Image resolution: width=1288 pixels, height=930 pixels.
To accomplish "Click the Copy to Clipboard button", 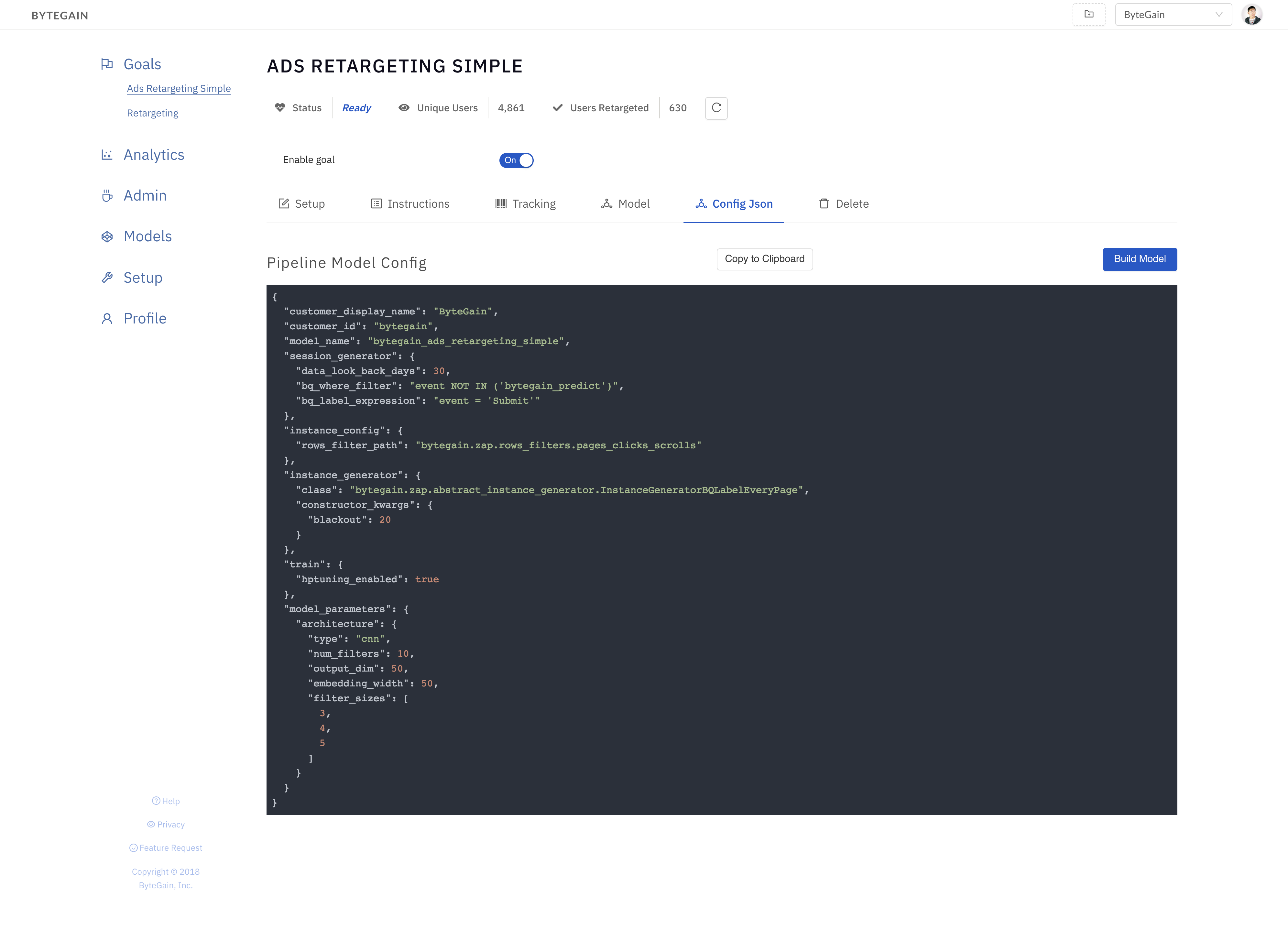I will 764,258.
